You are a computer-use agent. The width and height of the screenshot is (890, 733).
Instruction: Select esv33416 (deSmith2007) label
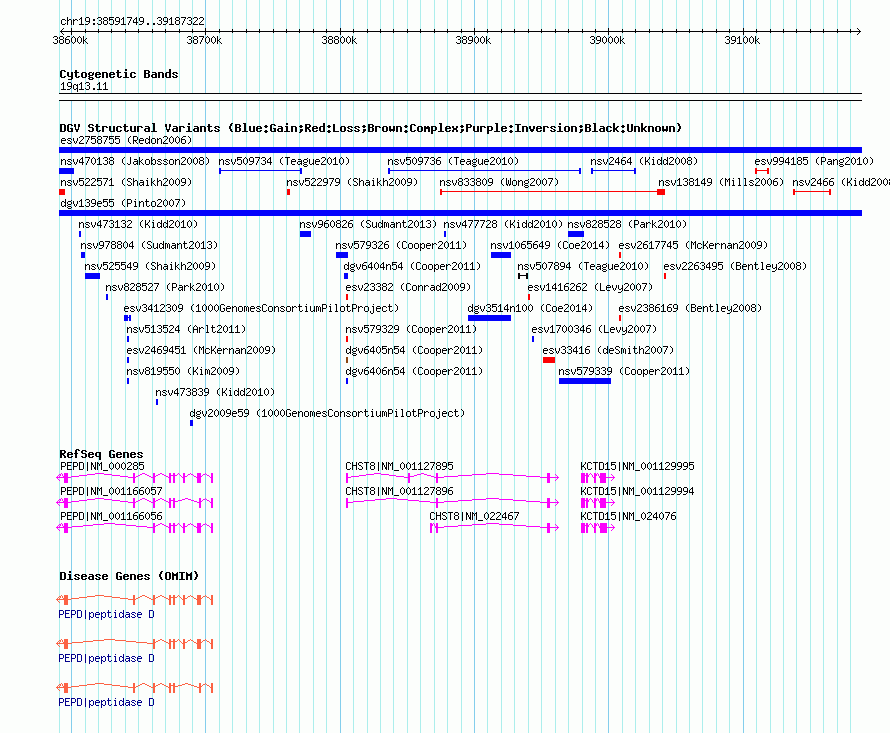(608, 350)
